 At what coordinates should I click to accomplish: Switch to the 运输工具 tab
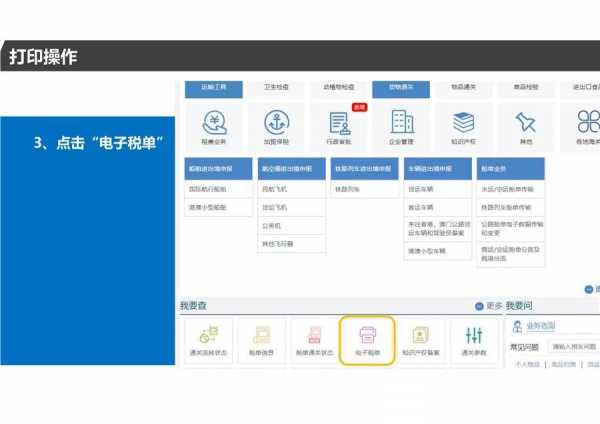pos(214,88)
